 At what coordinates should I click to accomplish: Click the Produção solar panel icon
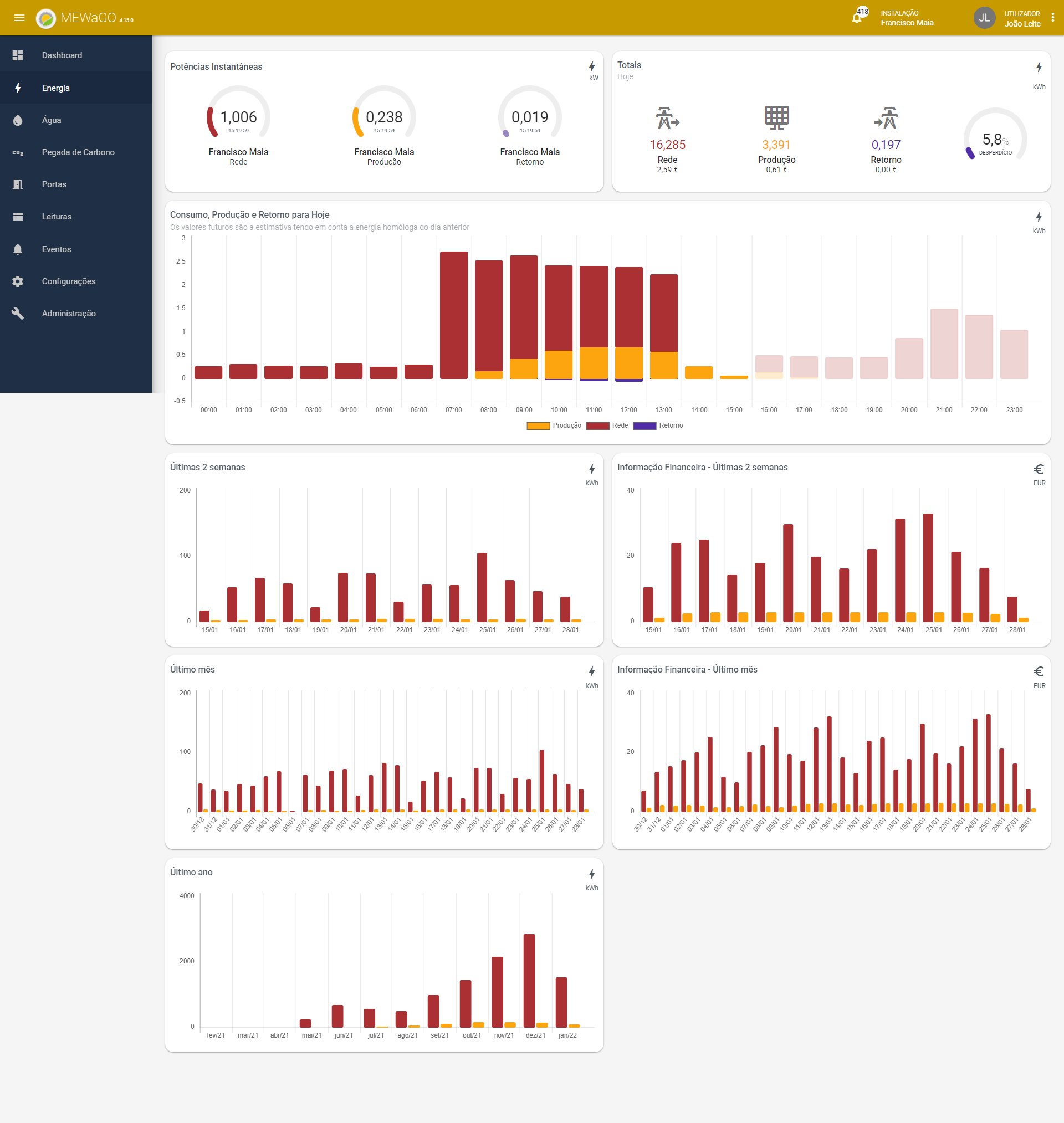tap(776, 118)
